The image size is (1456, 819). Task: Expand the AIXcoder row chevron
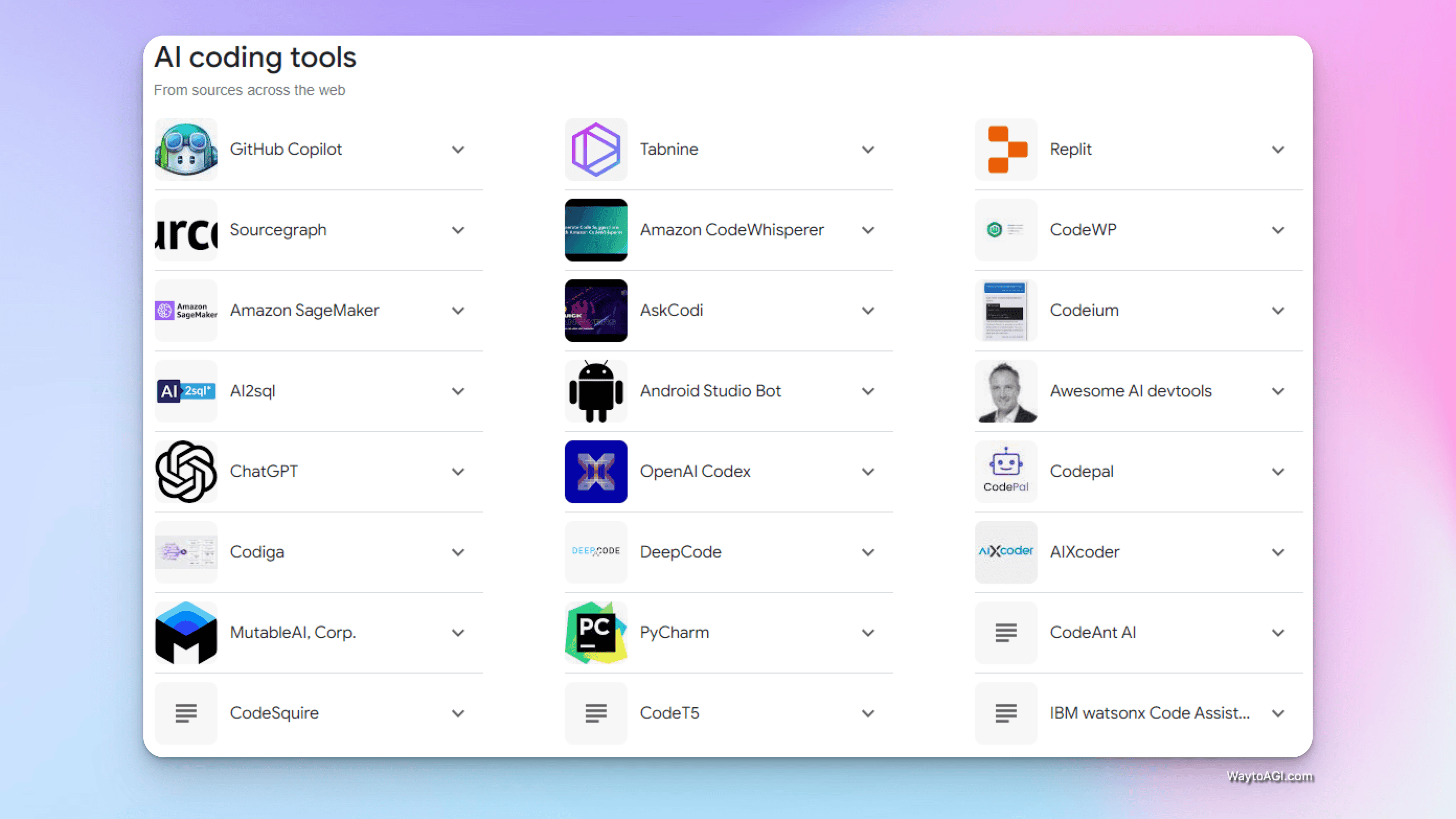click(x=1279, y=552)
